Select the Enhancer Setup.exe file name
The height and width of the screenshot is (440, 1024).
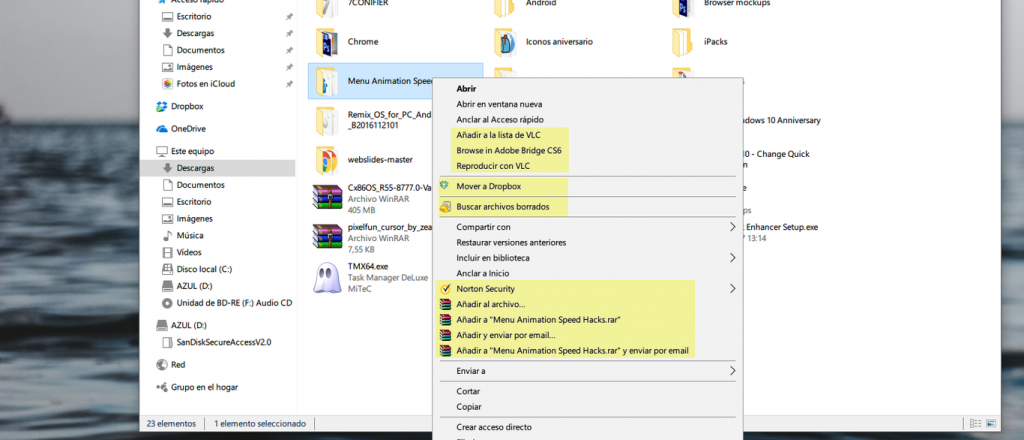780,227
